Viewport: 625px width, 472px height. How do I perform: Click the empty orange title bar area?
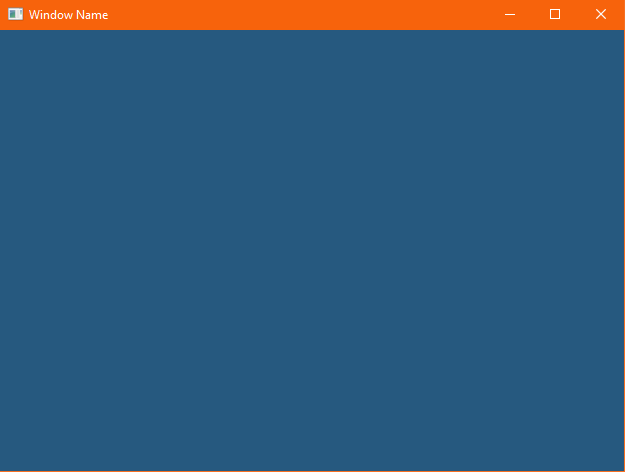coord(300,15)
